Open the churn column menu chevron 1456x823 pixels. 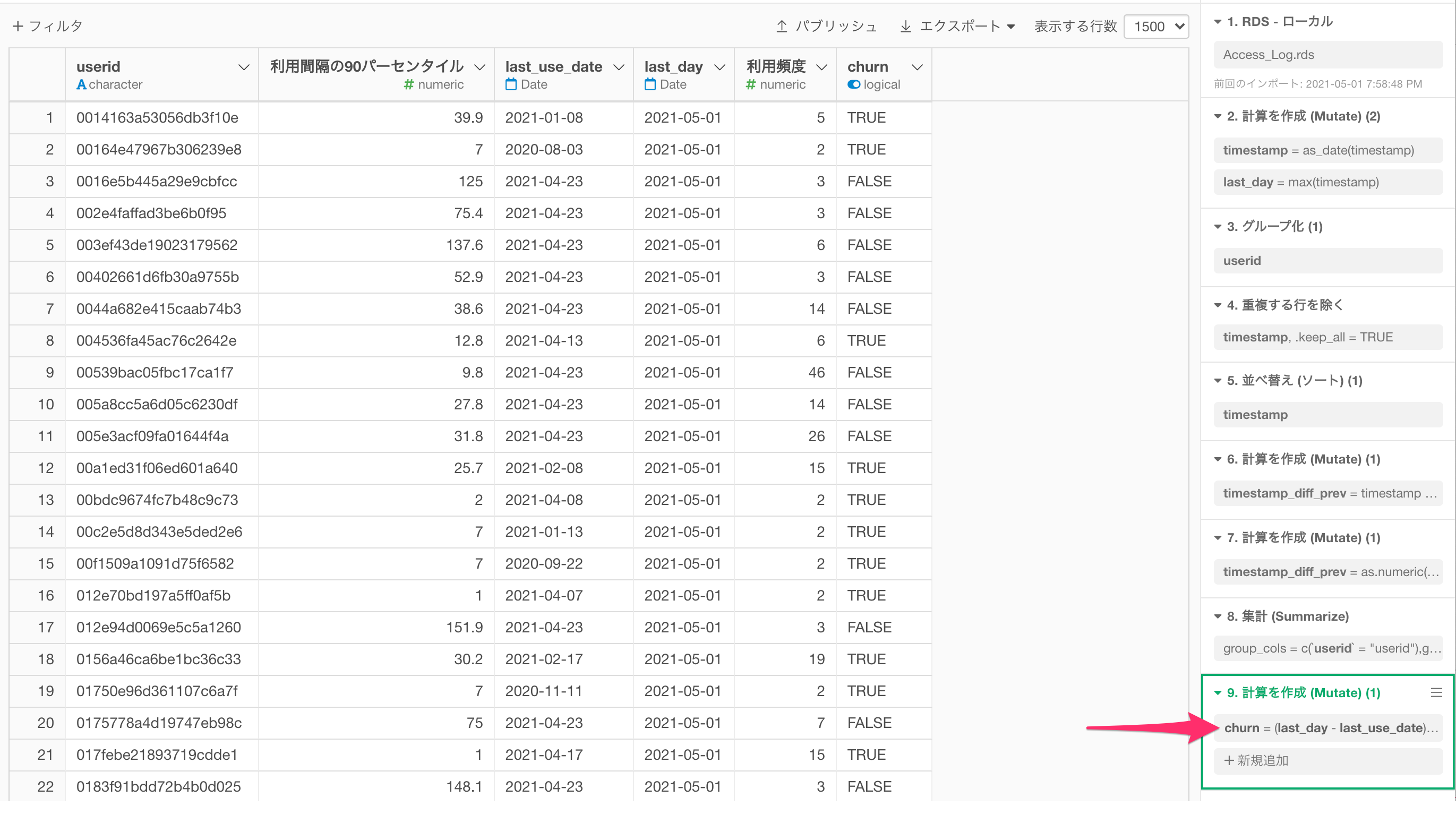918,67
